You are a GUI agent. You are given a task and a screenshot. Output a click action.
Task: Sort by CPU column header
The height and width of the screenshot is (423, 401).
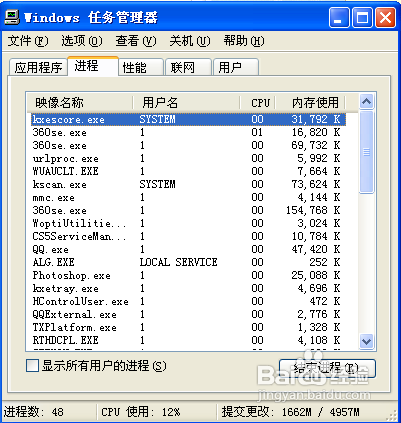click(257, 102)
